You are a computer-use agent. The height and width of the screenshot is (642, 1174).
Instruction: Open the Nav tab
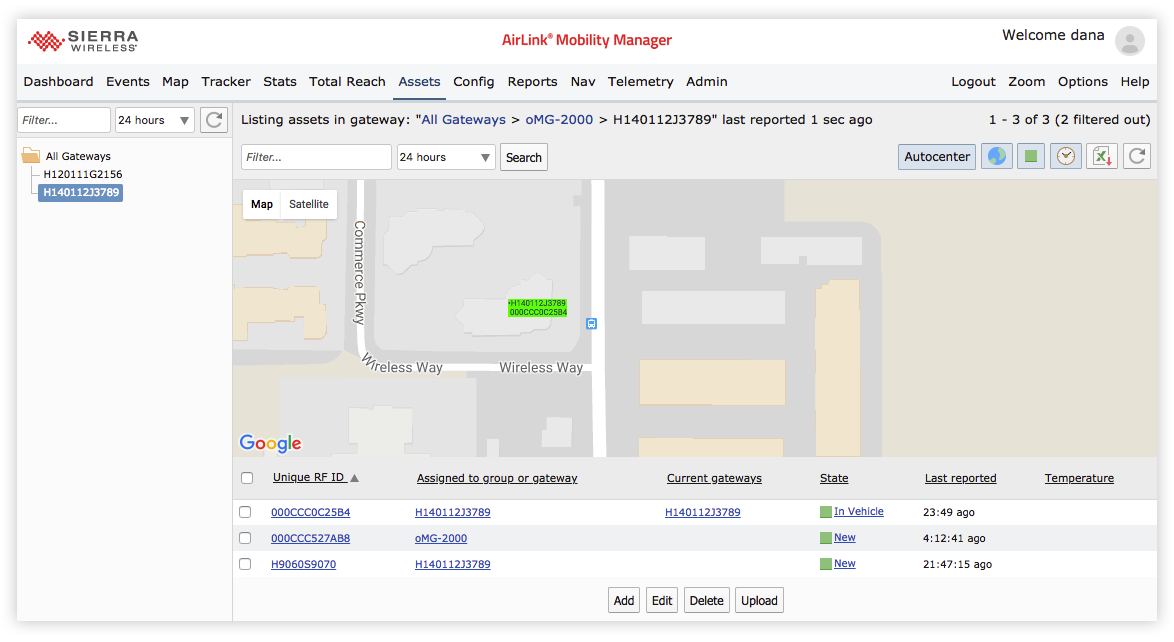pos(583,82)
